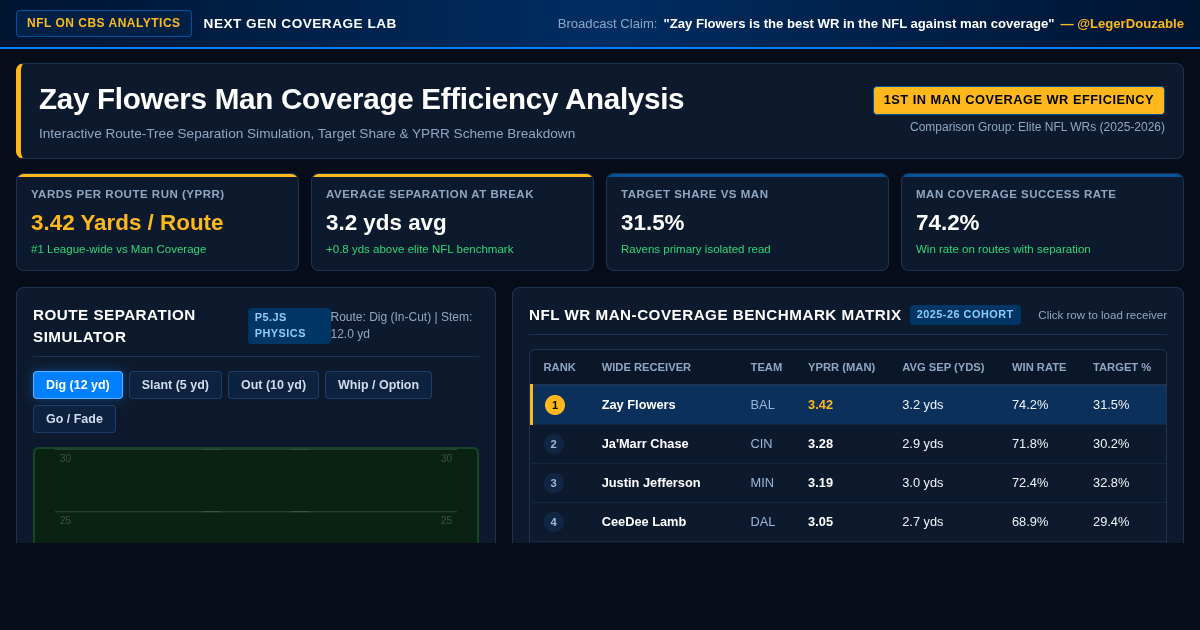
Task: Click the 32.8% target percent cell
Action: (x=1111, y=483)
